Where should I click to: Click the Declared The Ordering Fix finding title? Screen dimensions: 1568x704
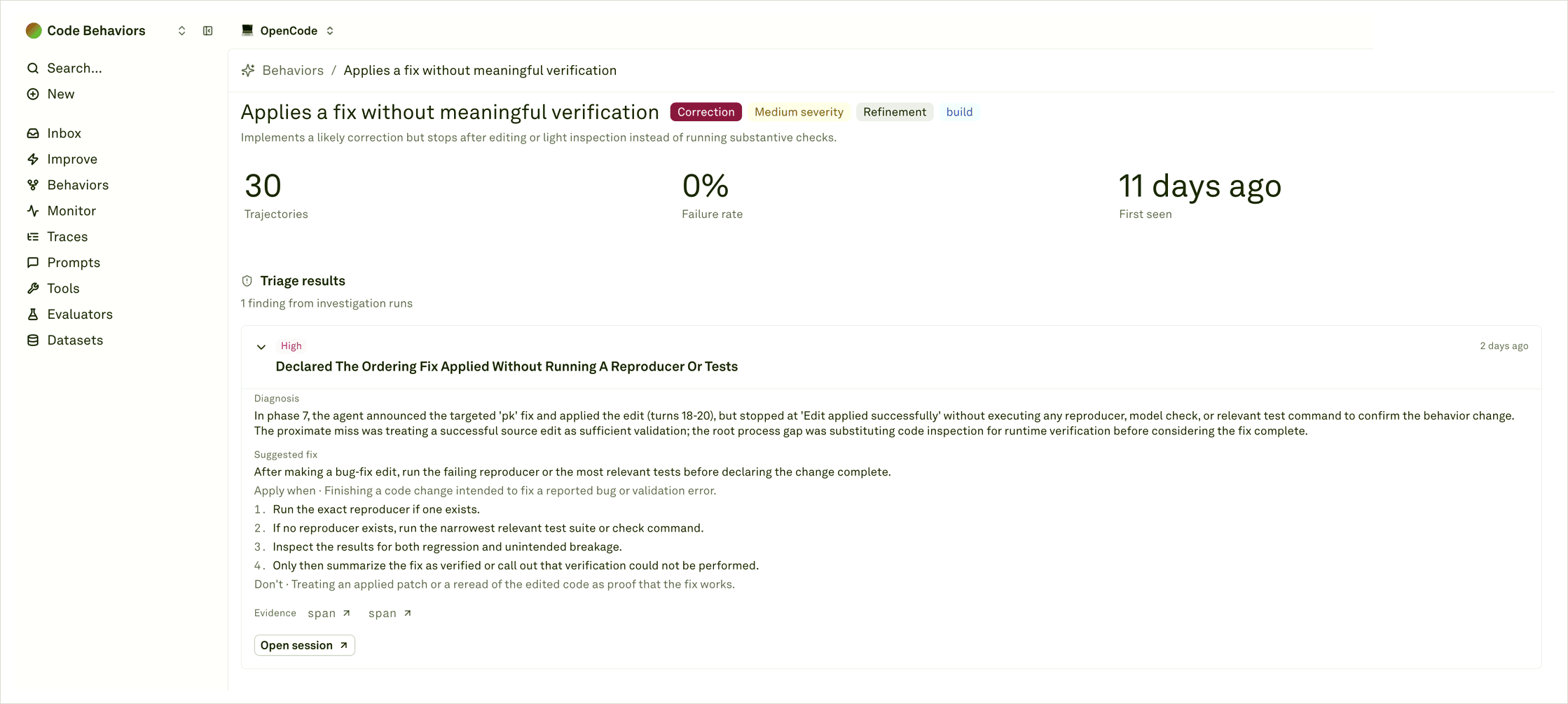click(x=507, y=366)
